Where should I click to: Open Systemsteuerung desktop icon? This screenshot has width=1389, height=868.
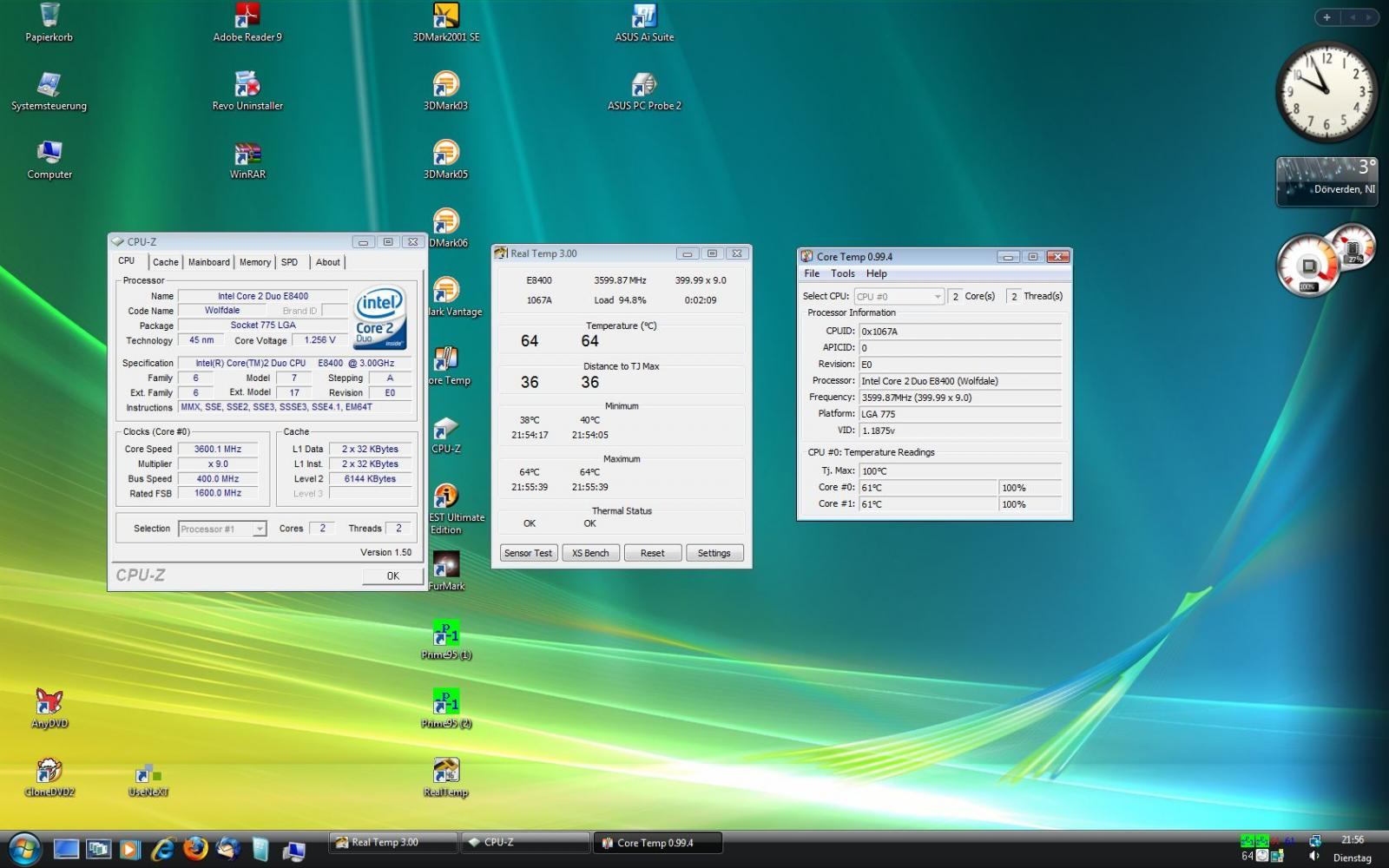49,91
